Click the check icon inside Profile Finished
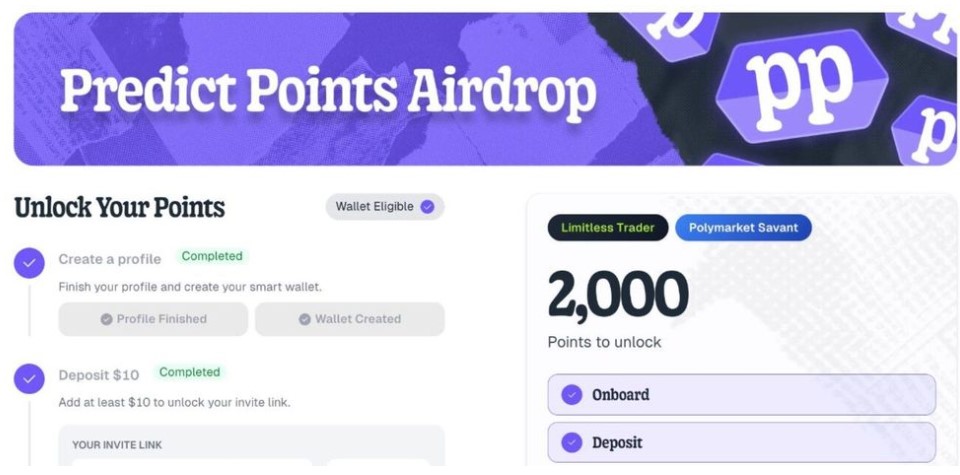 tap(106, 320)
